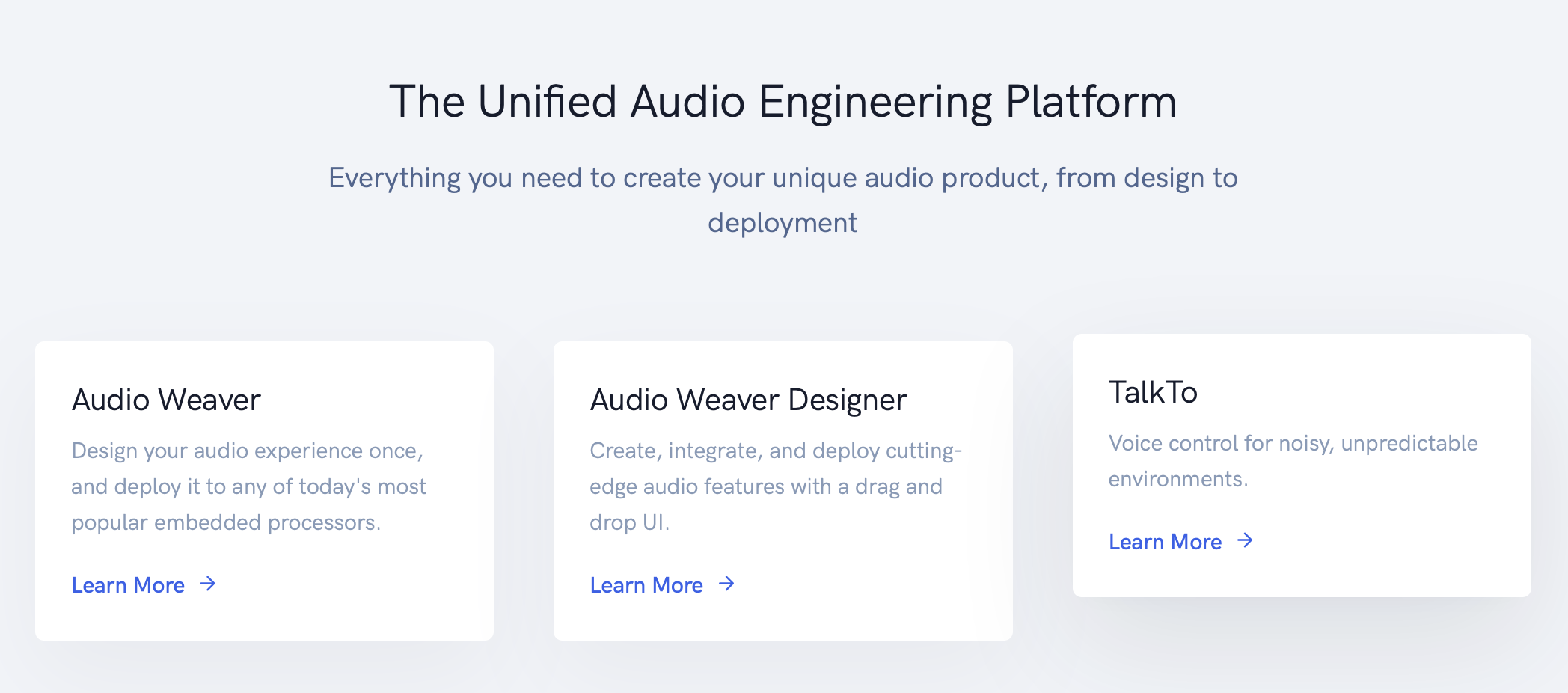Click the TalkTo card title

click(x=1153, y=392)
